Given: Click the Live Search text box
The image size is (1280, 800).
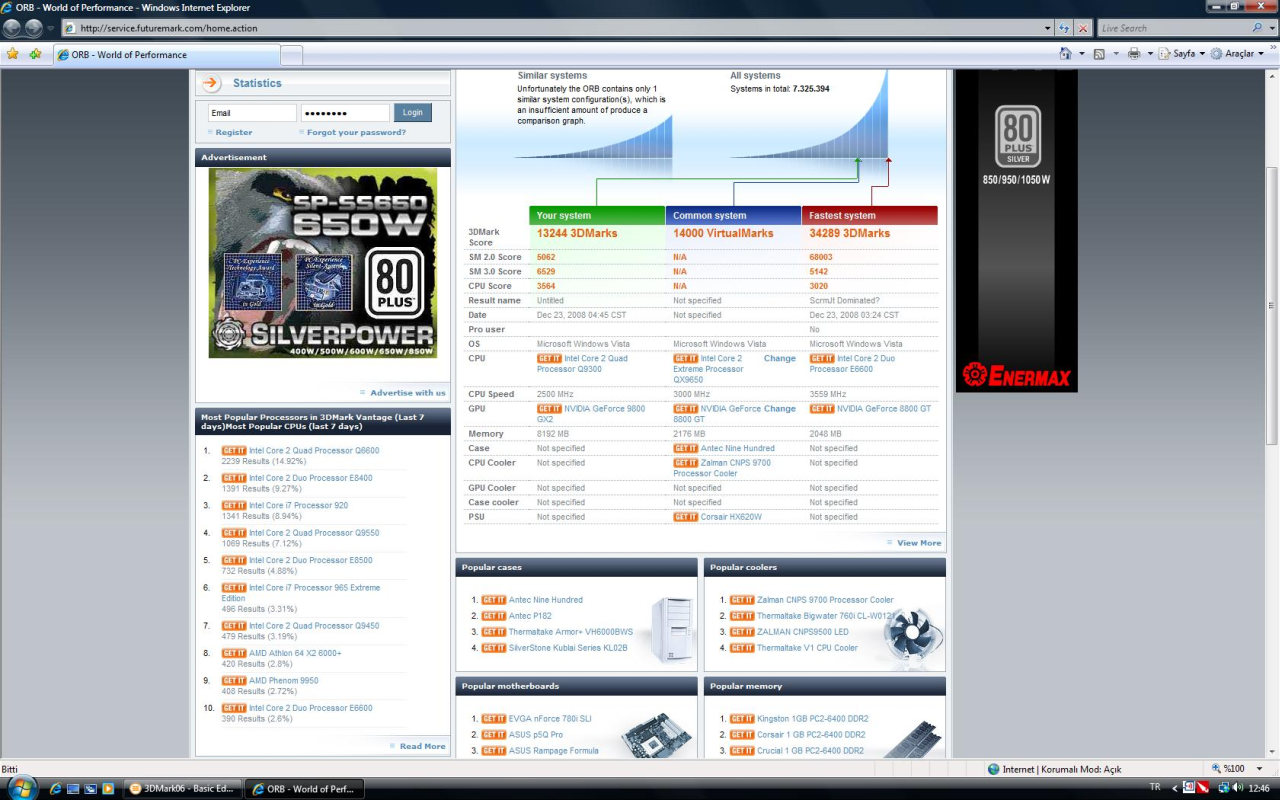Looking at the screenshot, I should click(1171, 28).
